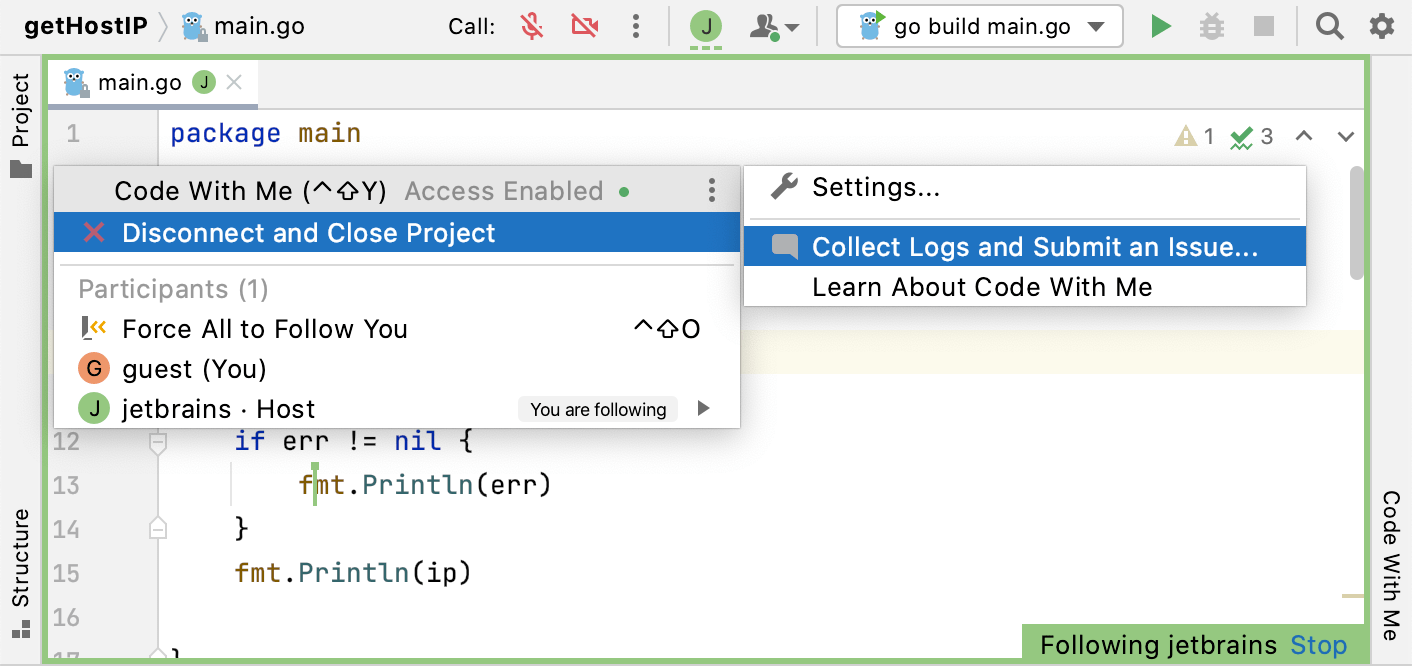Screen dimensions: 1412x666
Task: Expand the jetbrains Host submenu arrow
Action: point(704,408)
